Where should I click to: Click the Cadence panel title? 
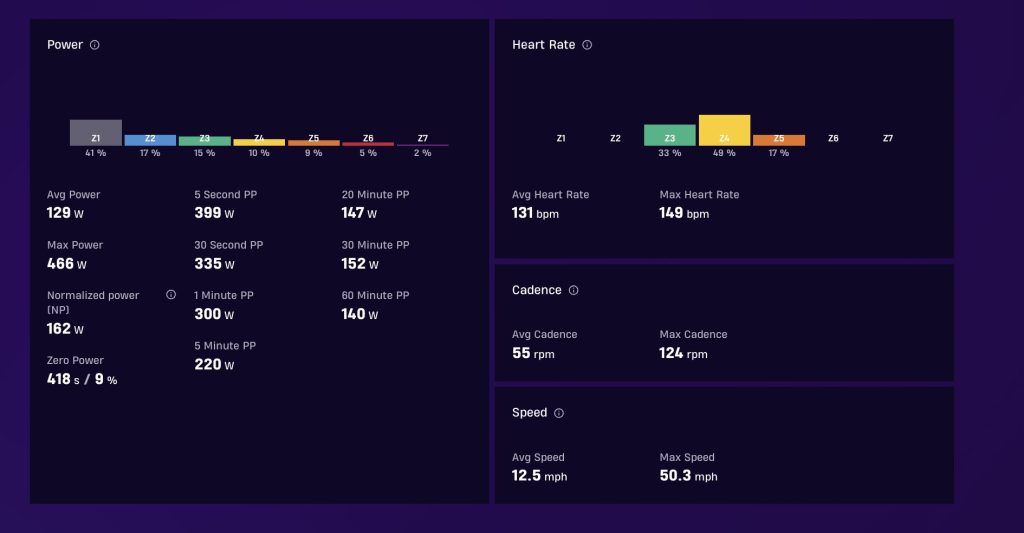[x=537, y=290]
